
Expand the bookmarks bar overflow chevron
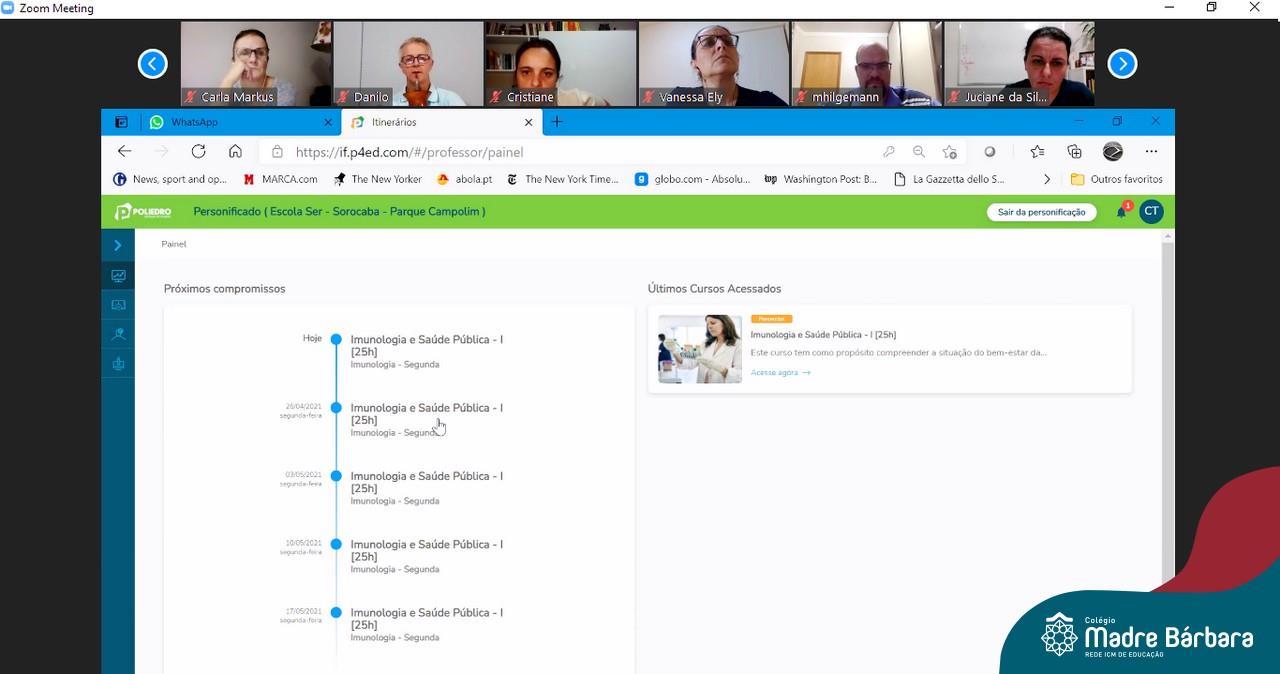1046,179
